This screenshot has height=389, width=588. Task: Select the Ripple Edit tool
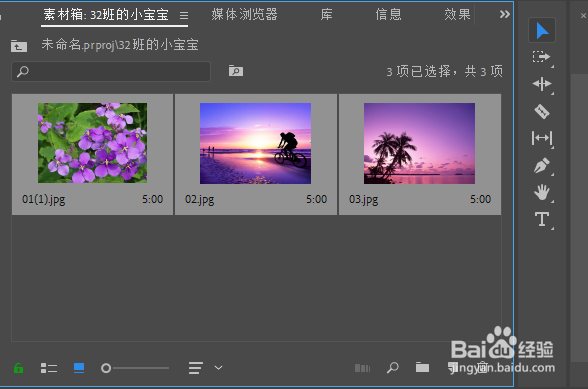click(x=542, y=84)
